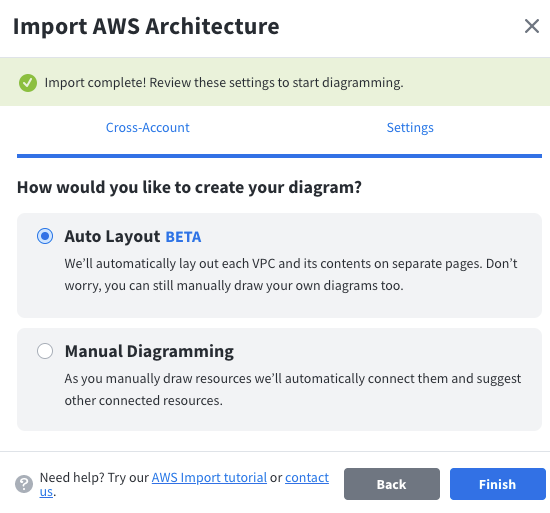Click the Manual Diagramming option title
The height and width of the screenshot is (513, 550).
(x=149, y=351)
